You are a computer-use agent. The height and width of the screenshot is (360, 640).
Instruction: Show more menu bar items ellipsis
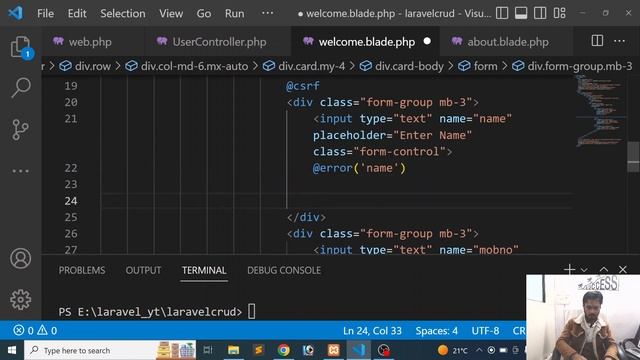267,13
